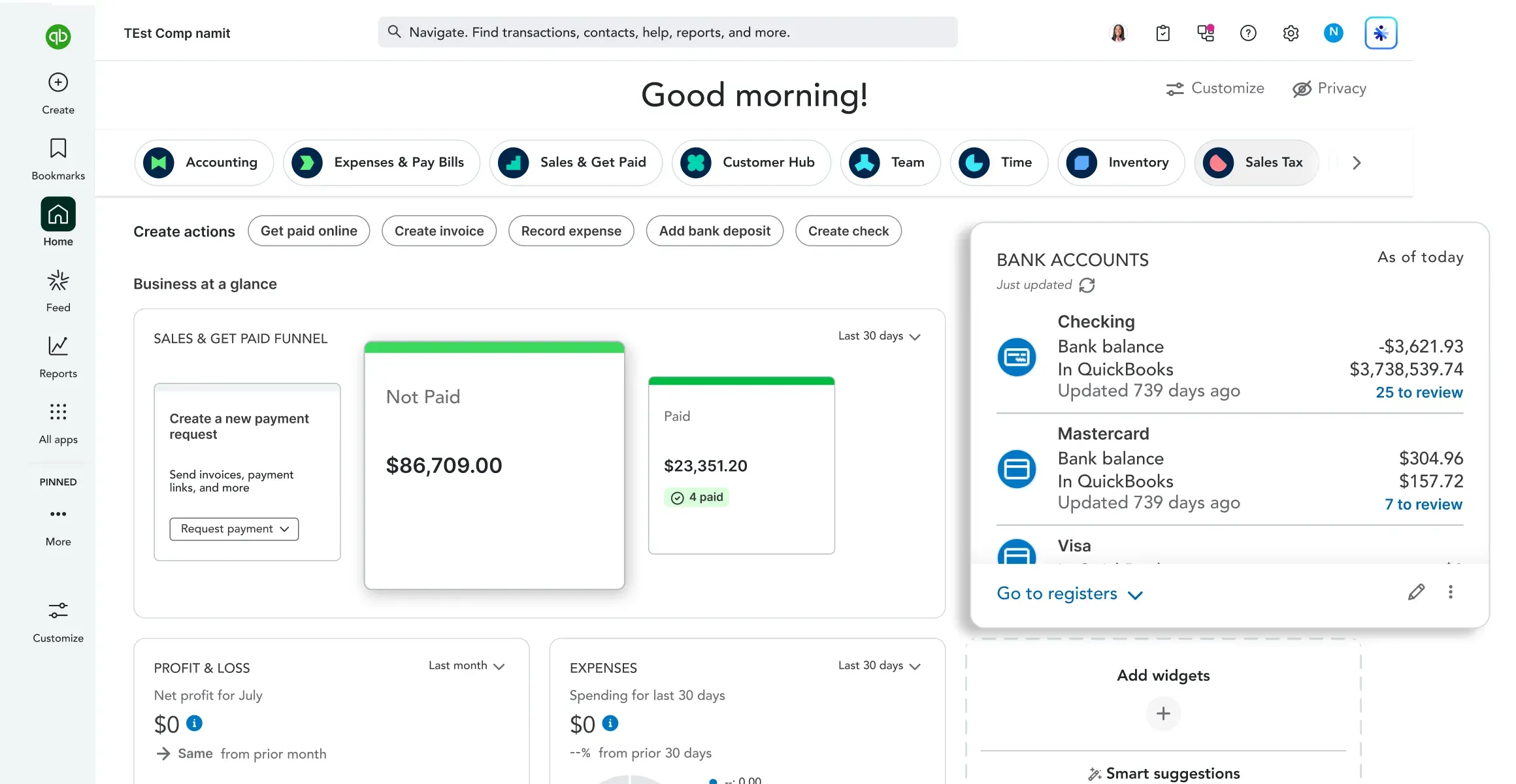
Task: Expand Sales funnel Last 30 days dropdown
Action: click(x=880, y=336)
